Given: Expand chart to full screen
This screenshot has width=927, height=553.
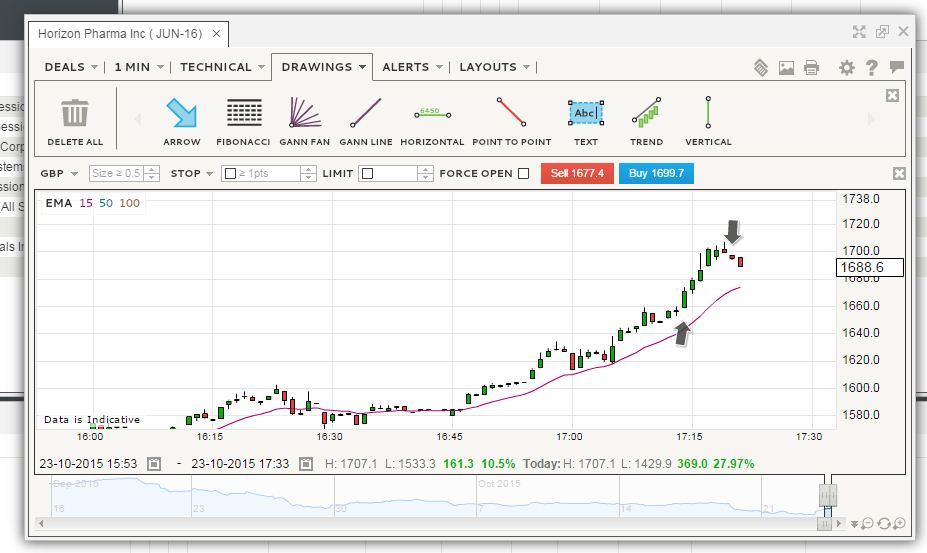Looking at the screenshot, I should (859, 32).
